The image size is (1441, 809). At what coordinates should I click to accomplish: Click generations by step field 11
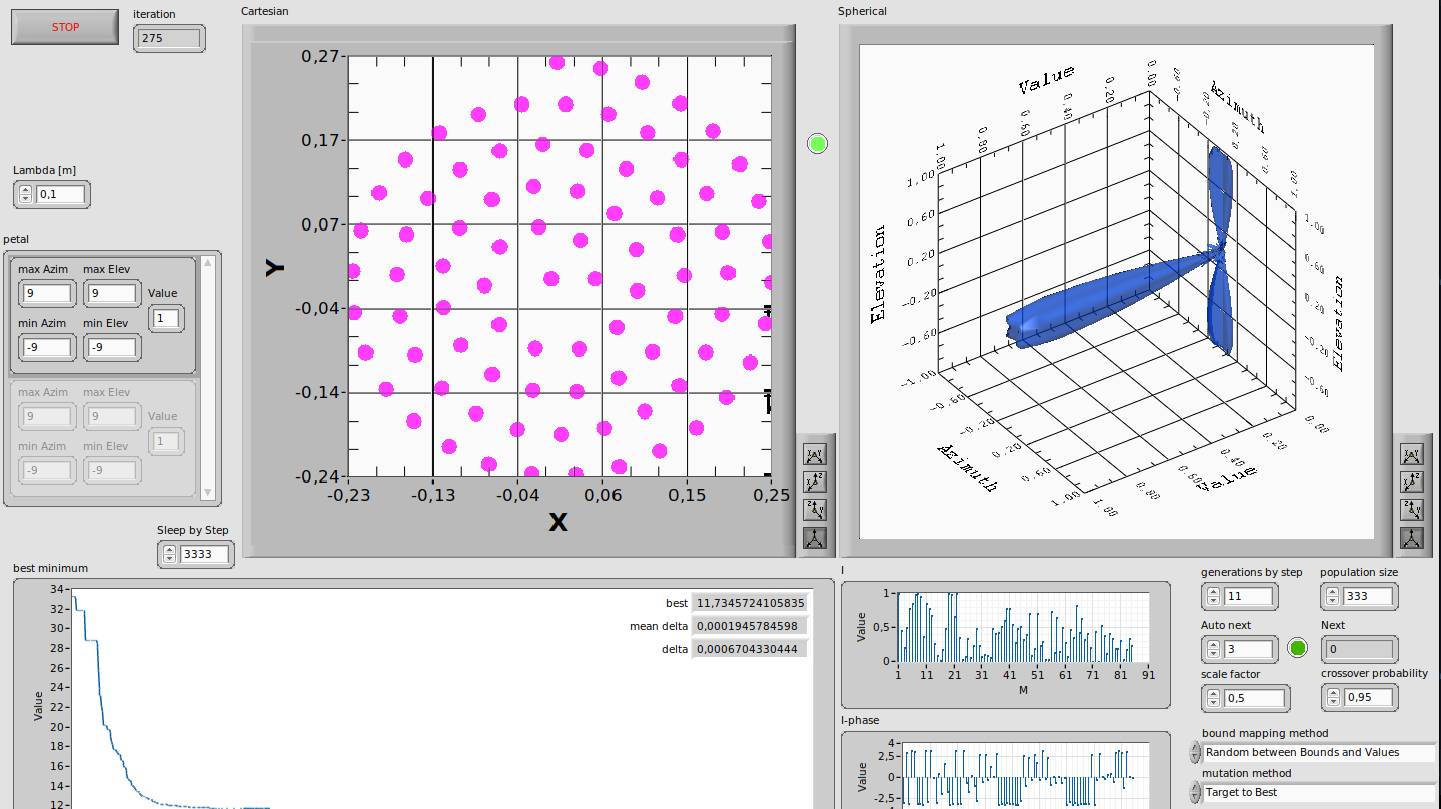tap(1248, 596)
